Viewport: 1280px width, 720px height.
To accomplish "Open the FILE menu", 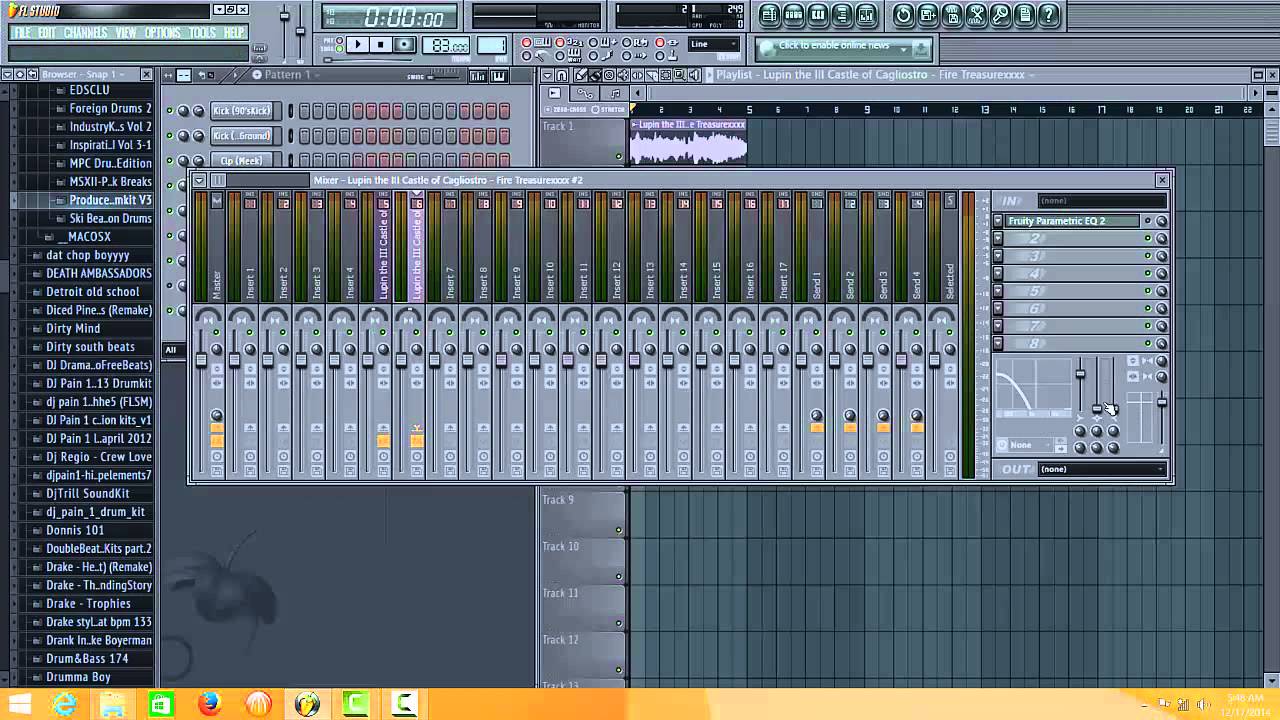I will (21, 33).
